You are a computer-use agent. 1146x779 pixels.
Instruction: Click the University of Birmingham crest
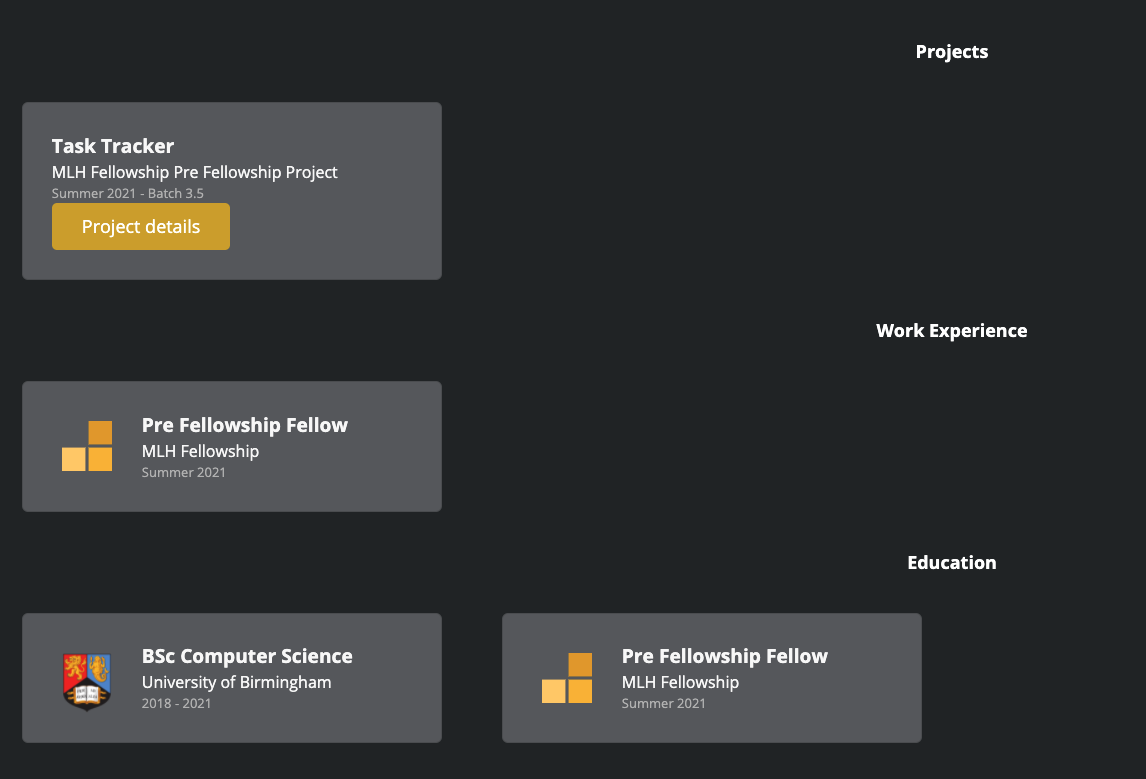click(x=87, y=680)
